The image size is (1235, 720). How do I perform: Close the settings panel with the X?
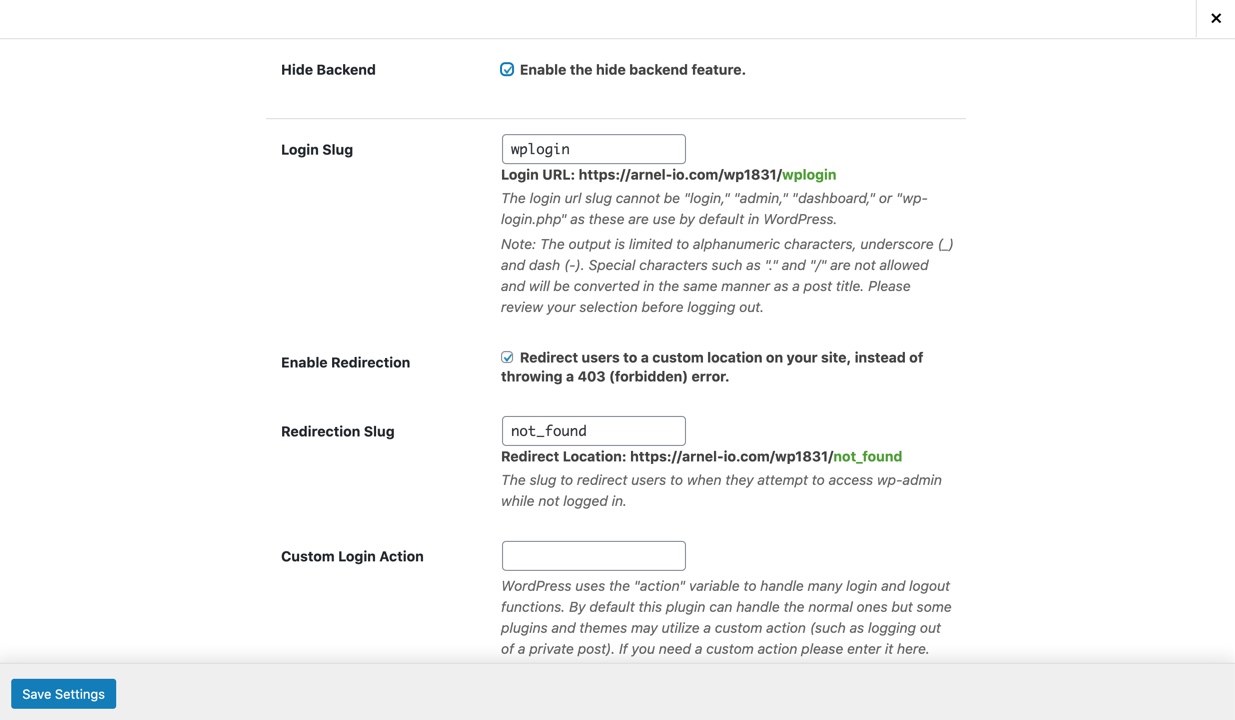[x=1215, y=18]
